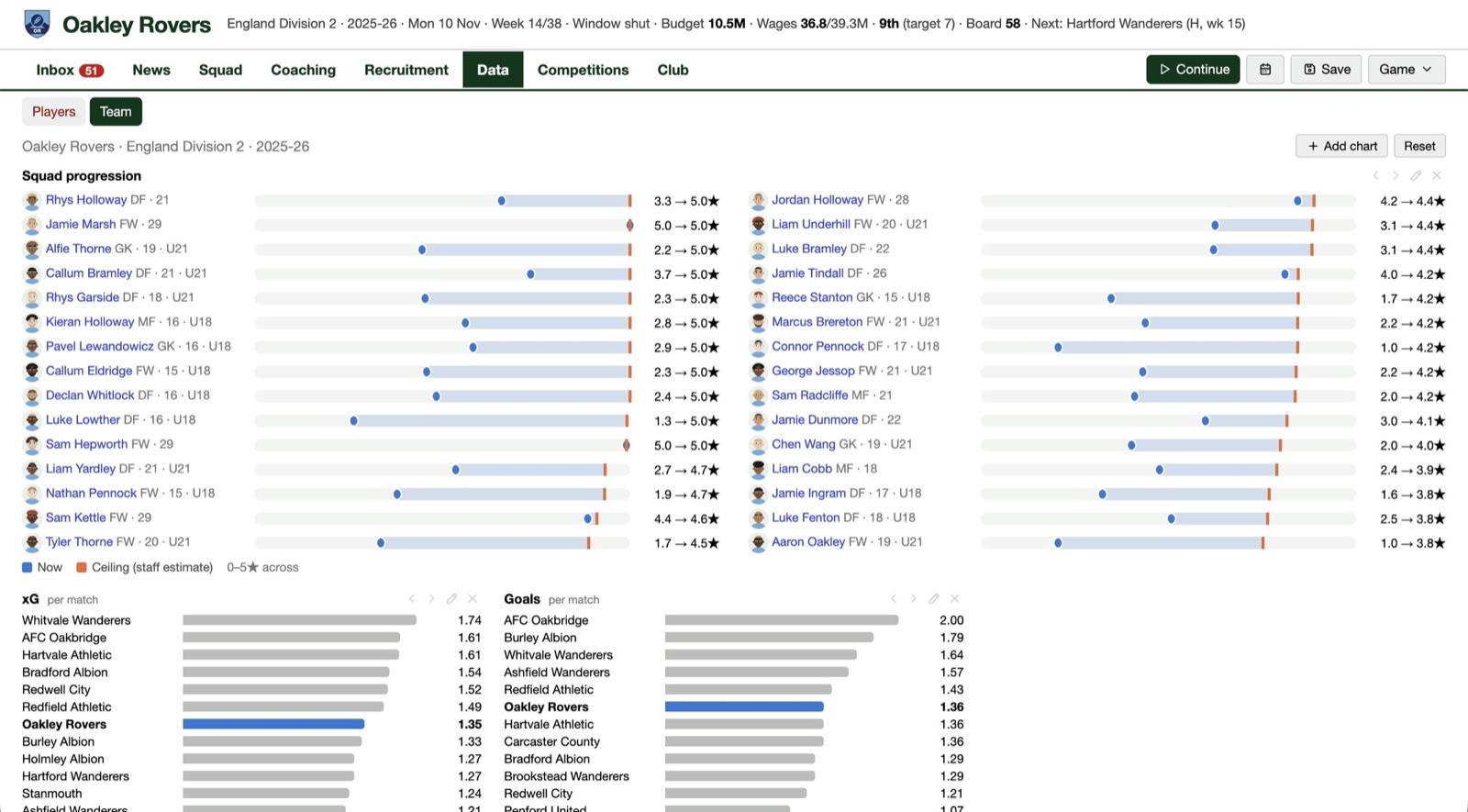Screen dimensions: 1468x812
Task: Shift the xG chart right with its arrow
Action: tap(431, 598)
